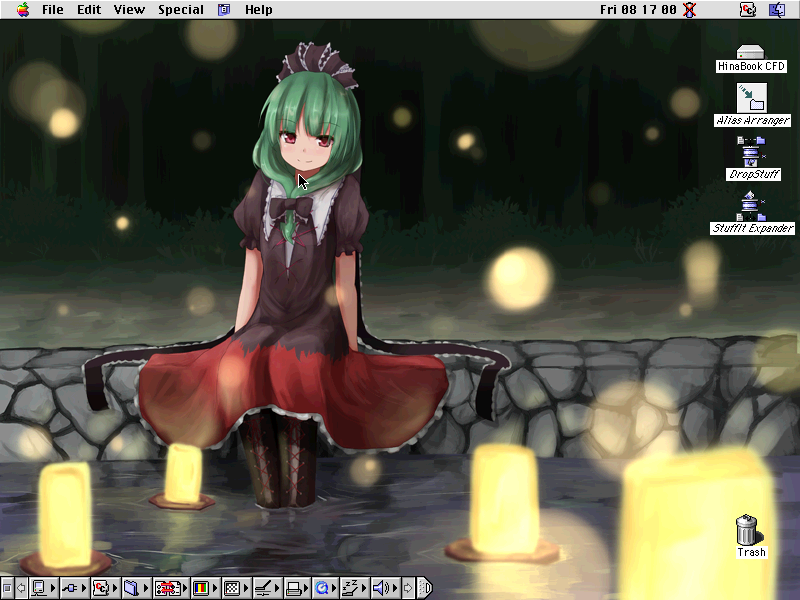Screen dimensions: 800x600
Task: Open the Edit menu
Action: (x=89, y=10)
